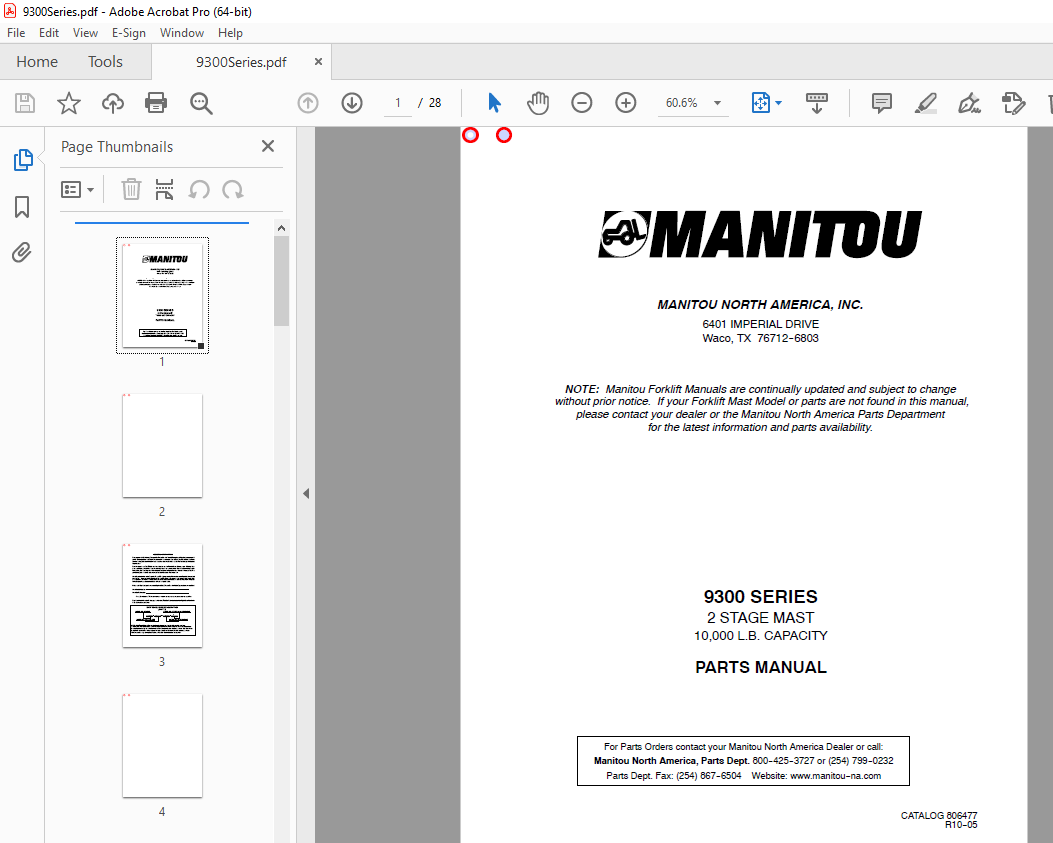This screenshot has height=843, width=1053.
Task: Switch to the Tools tab
Action: (x=105, y=62)
